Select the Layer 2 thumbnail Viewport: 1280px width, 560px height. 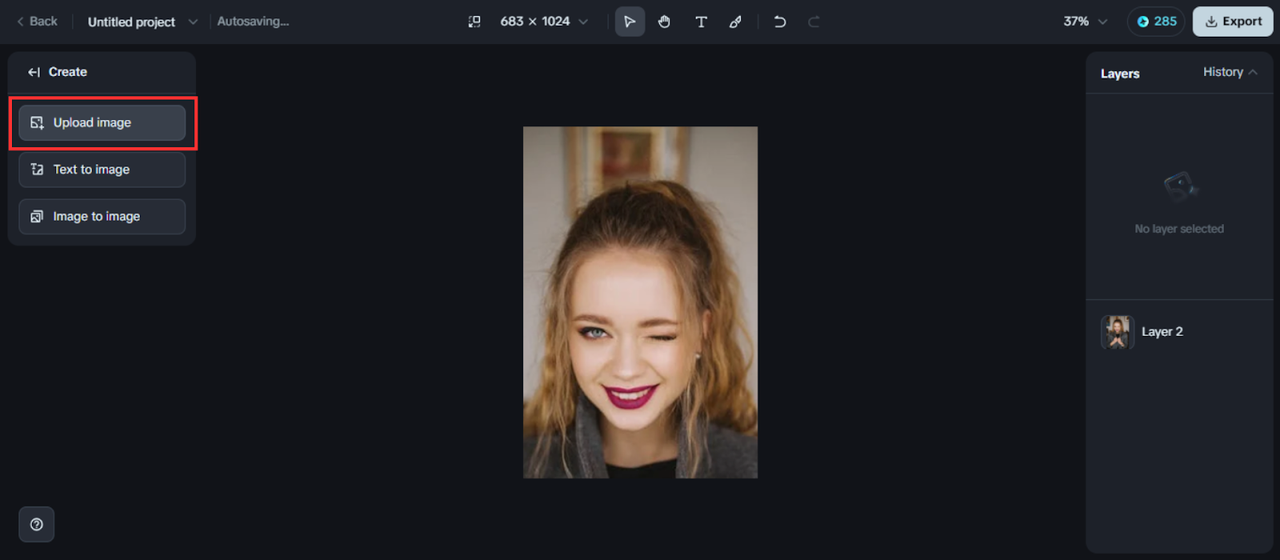pos(1118,332)
